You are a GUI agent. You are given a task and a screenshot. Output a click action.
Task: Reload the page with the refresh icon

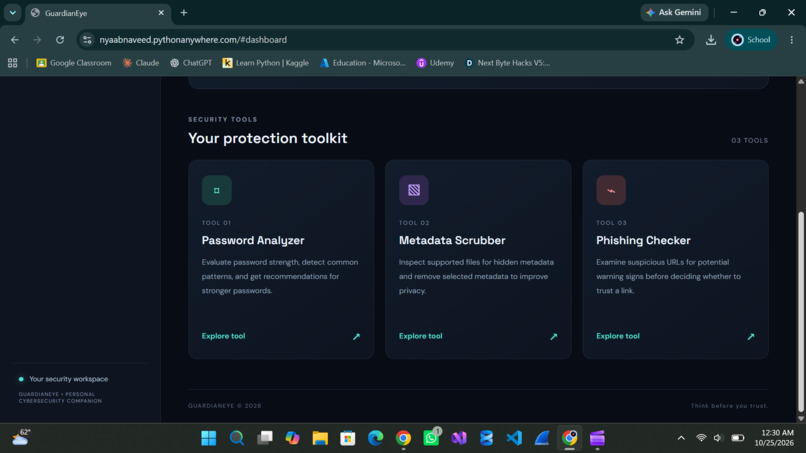60,40
